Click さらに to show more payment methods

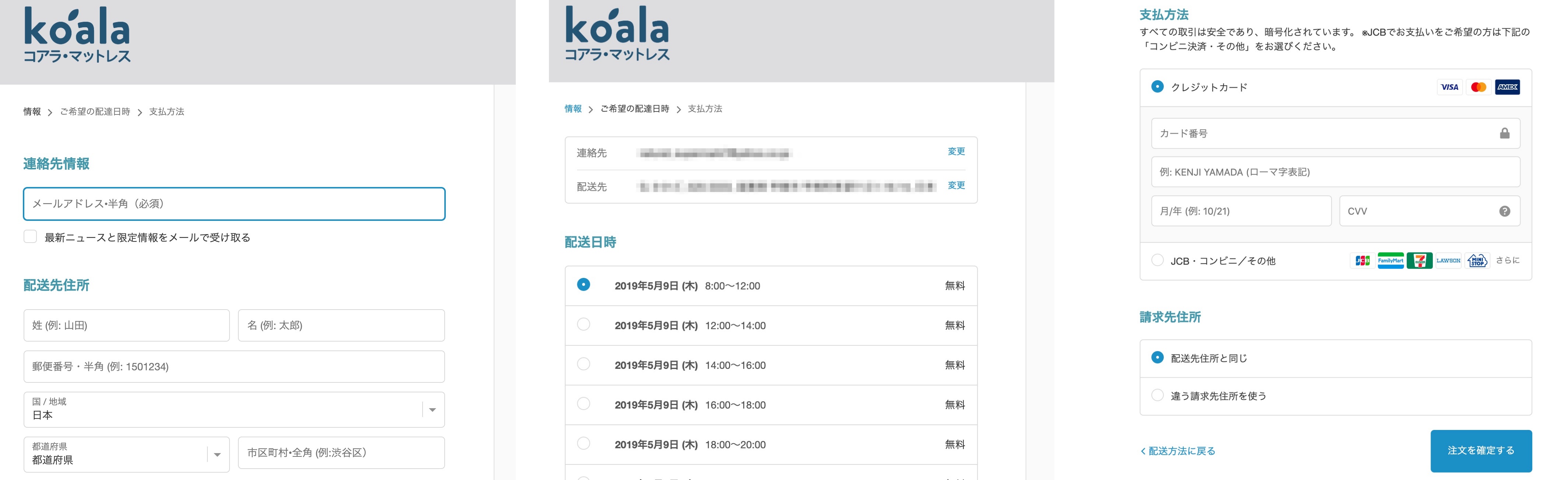click(x=1507, y=260)
